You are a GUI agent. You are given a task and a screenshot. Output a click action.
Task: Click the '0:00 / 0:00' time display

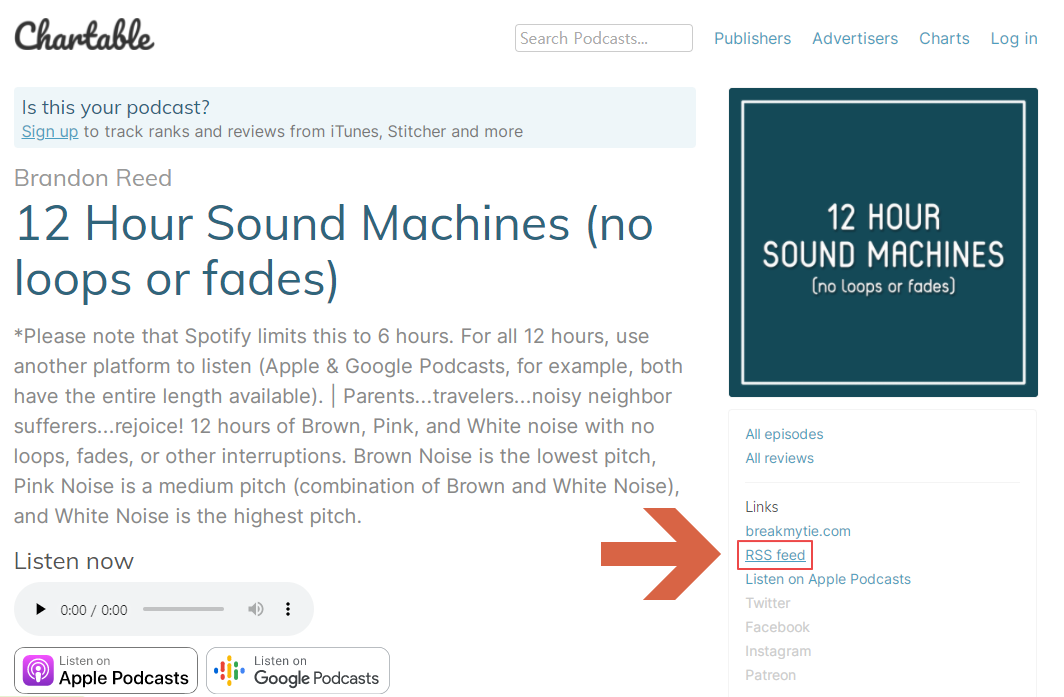click(x=94, y=610)
